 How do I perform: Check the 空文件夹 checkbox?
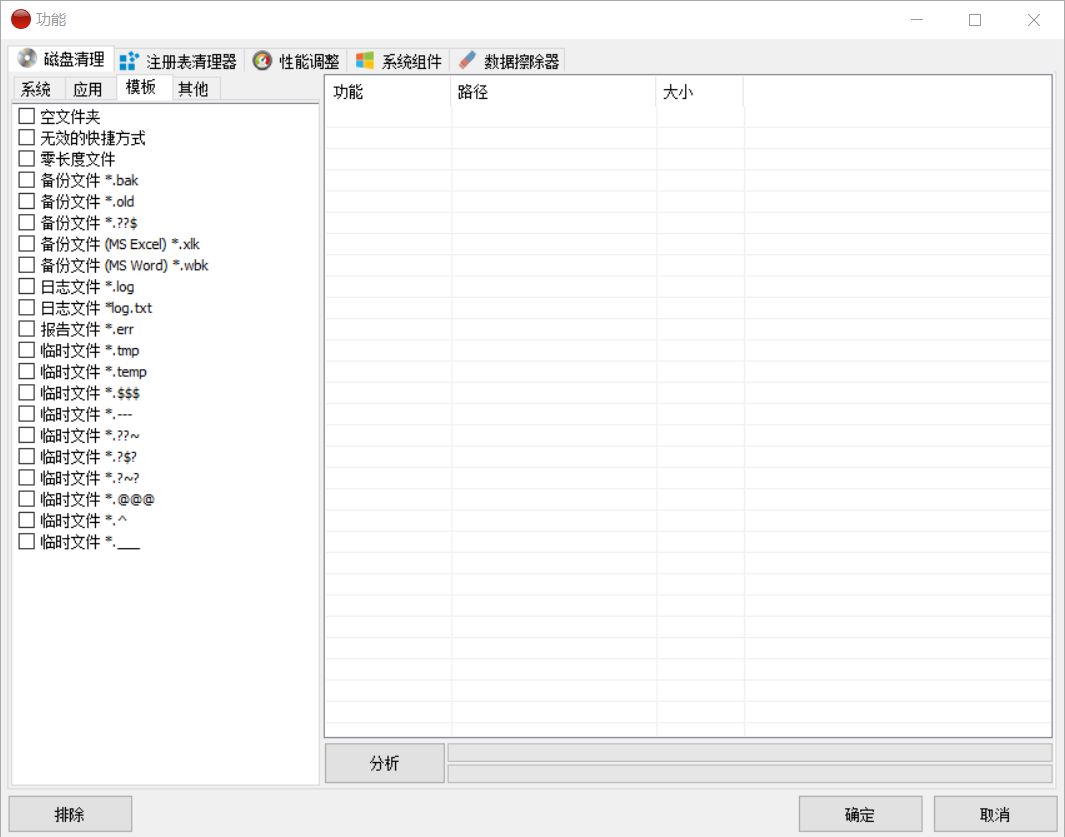coord(25,116)
